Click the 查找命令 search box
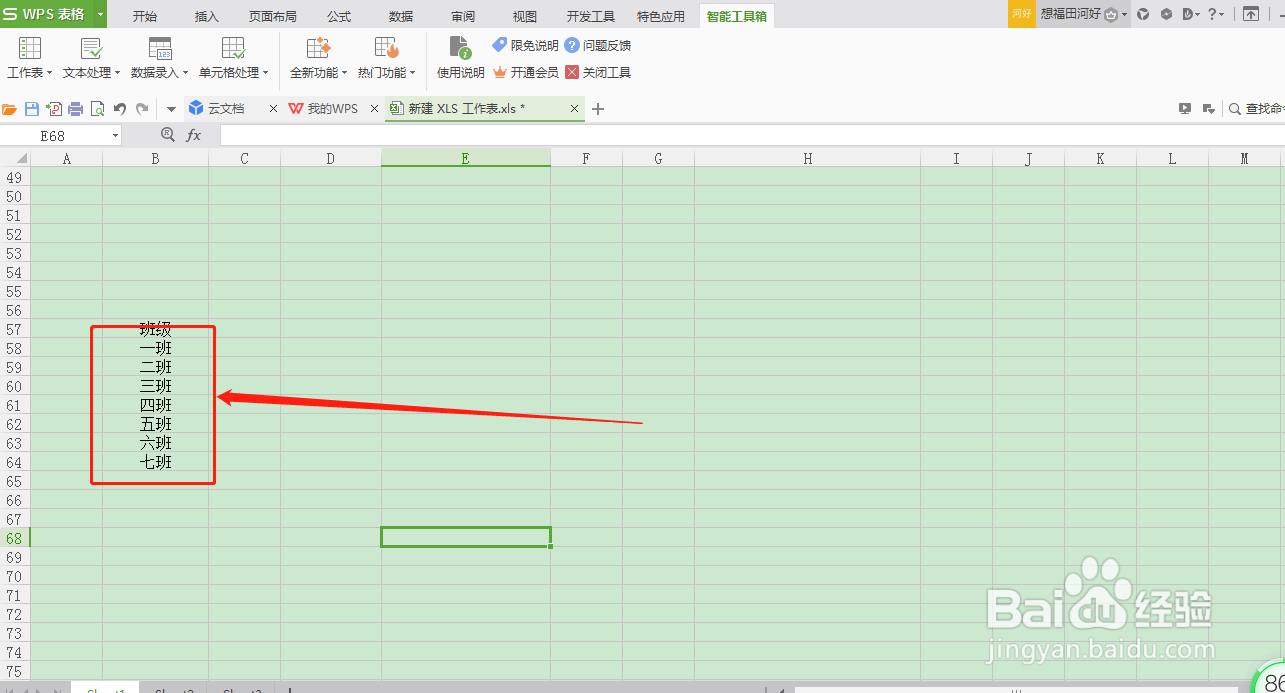Image resolution: width=1285 pixels, height=693 pixels. tap(1257, 109)
